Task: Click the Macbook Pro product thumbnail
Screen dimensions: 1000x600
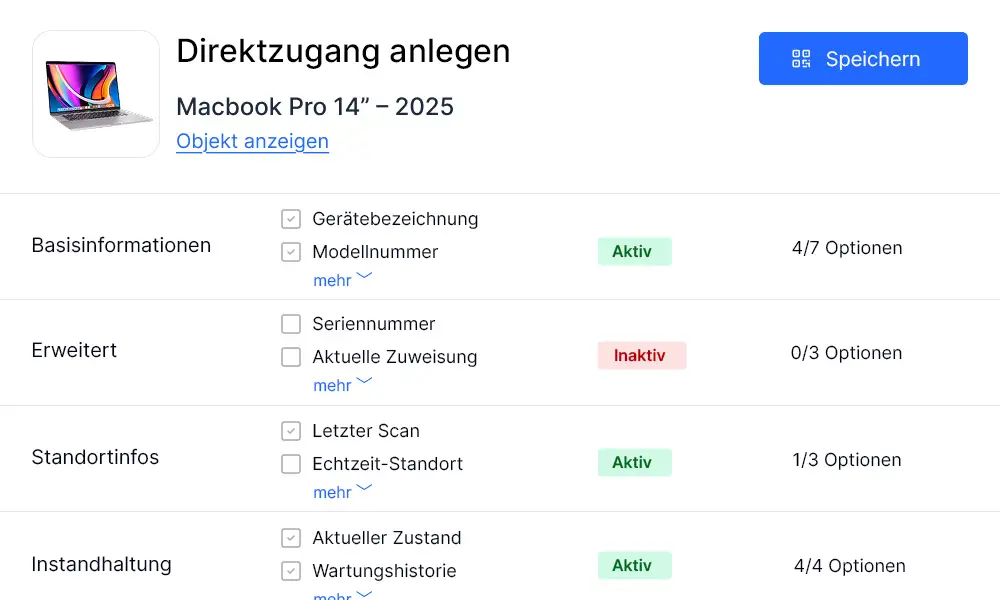Action: point(95,94)
